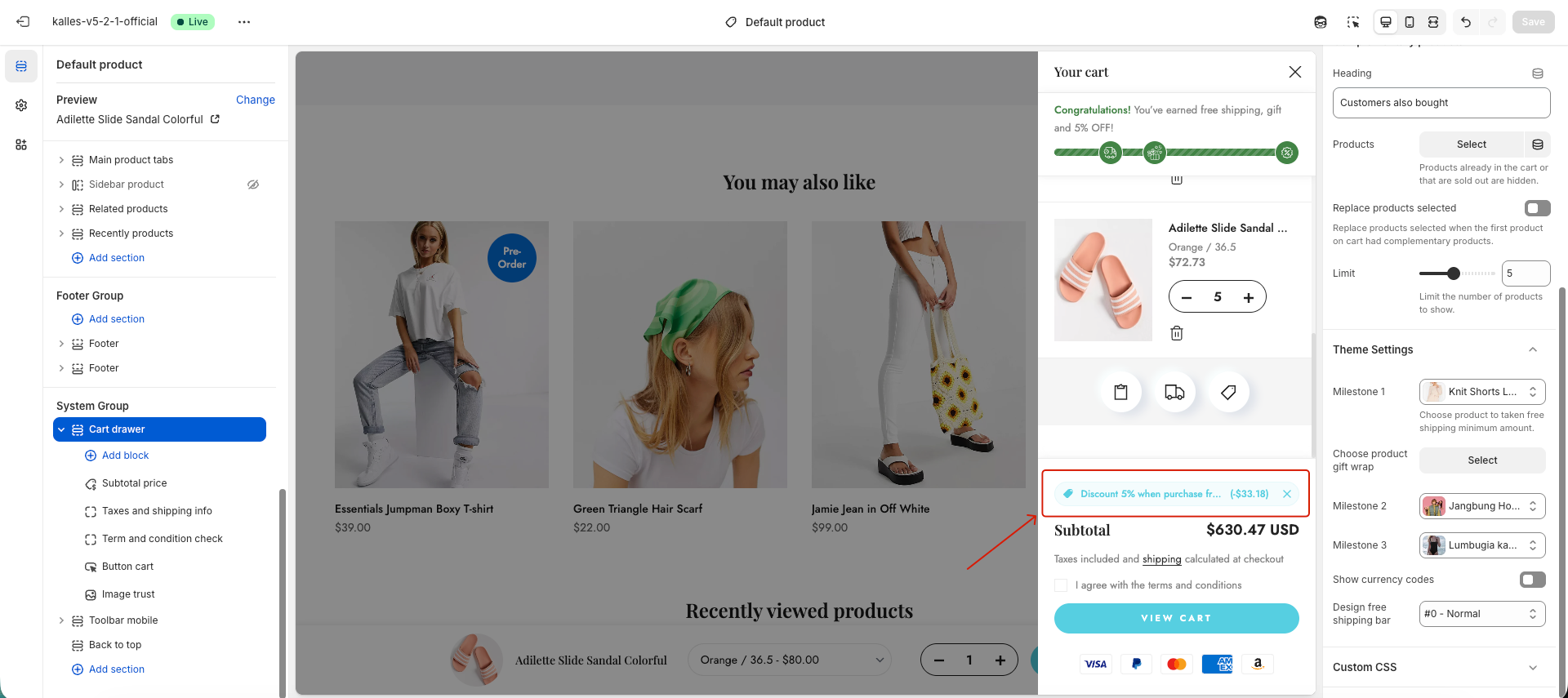Image resolution: width=1568 pixels, height=698 pixels.
Task: Delete Adilette Slide Sandal from cart
Action: point(1176,333)
